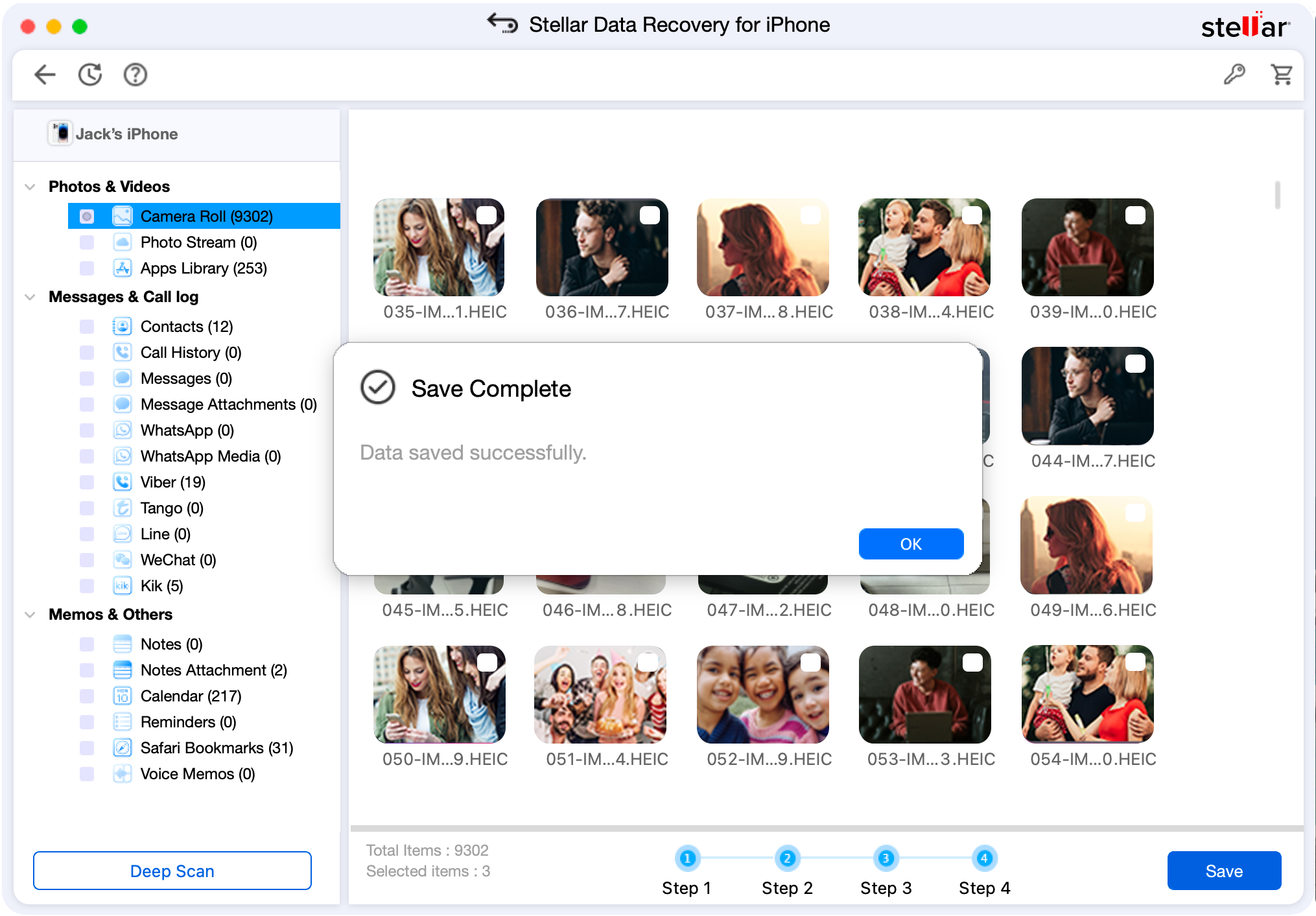1316x916 pixels.
Task: Click the Safari Bookmarks compass icon
Action: (x=122, y=747)
